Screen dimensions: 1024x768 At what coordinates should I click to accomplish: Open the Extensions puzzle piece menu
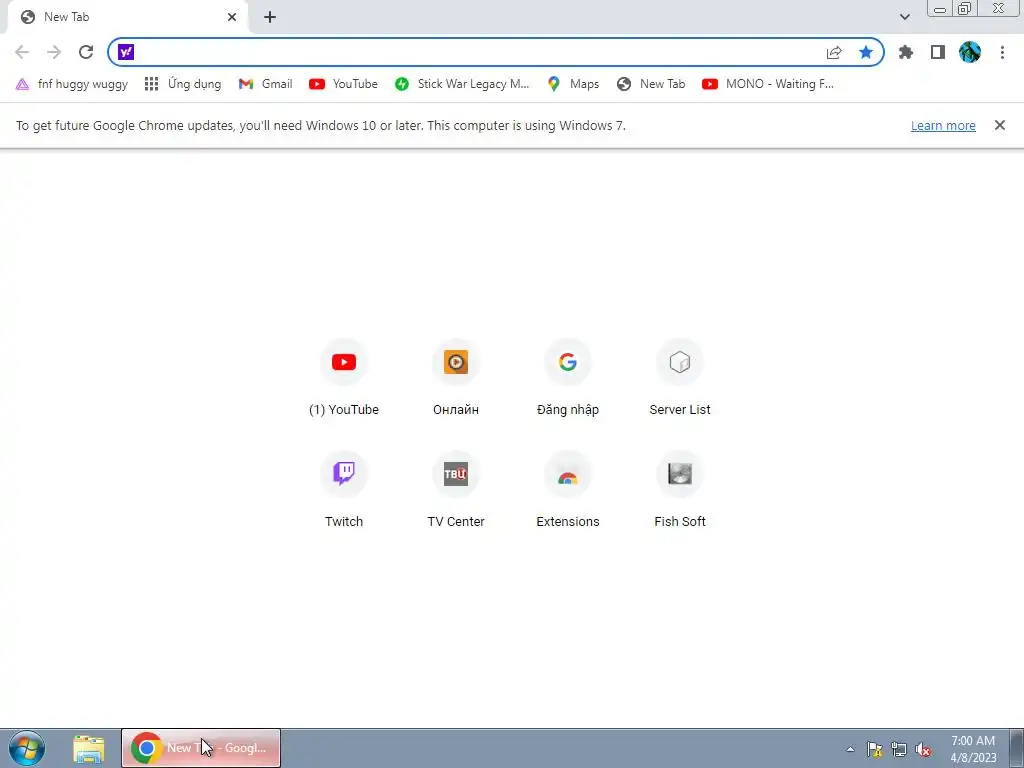click(906, 52)
